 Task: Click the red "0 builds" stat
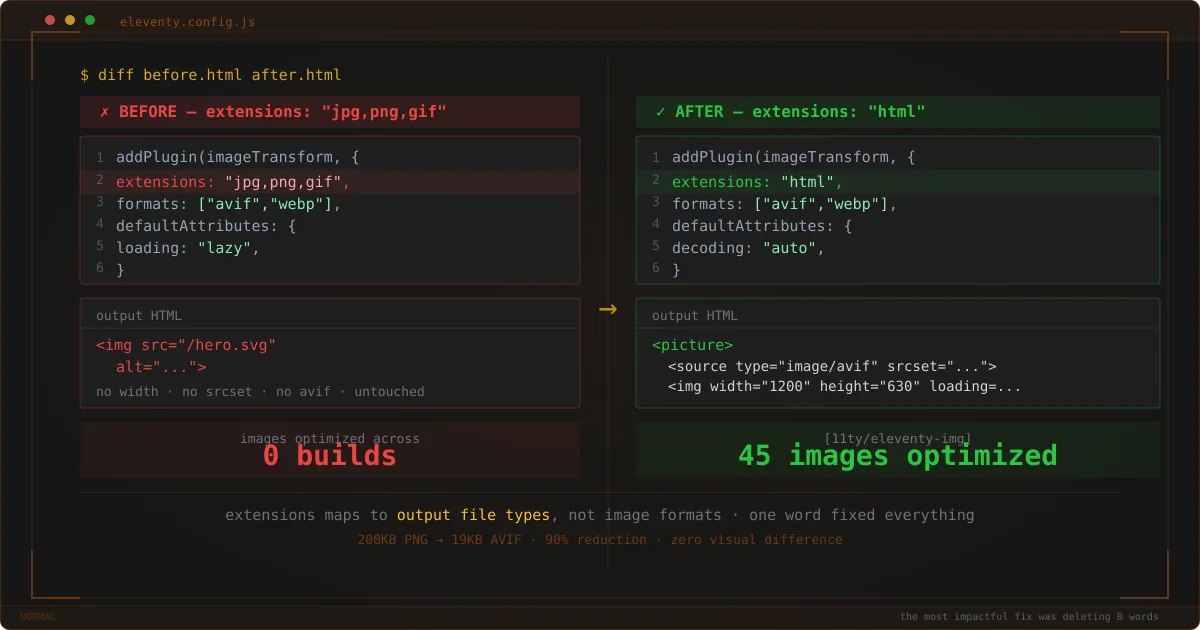[x=330, y=456]
